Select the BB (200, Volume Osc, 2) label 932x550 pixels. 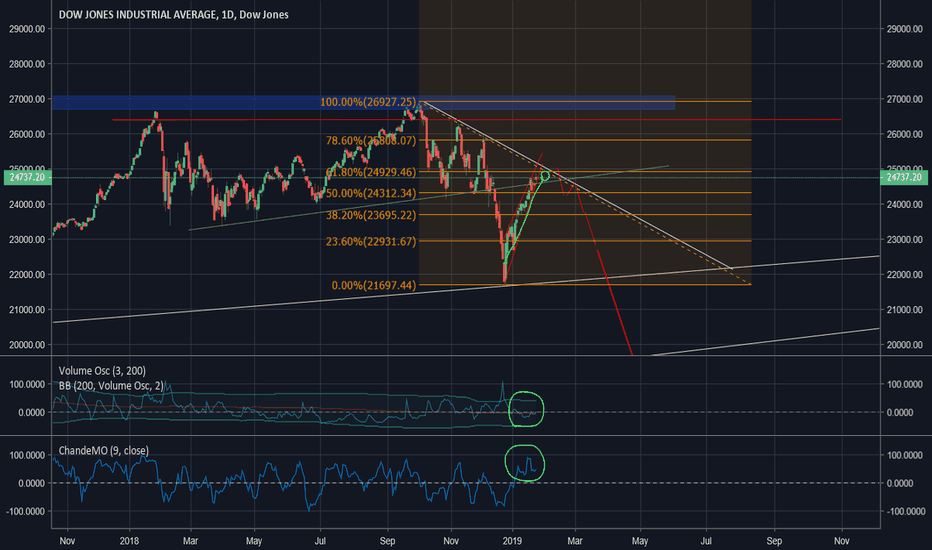(111, 386)
